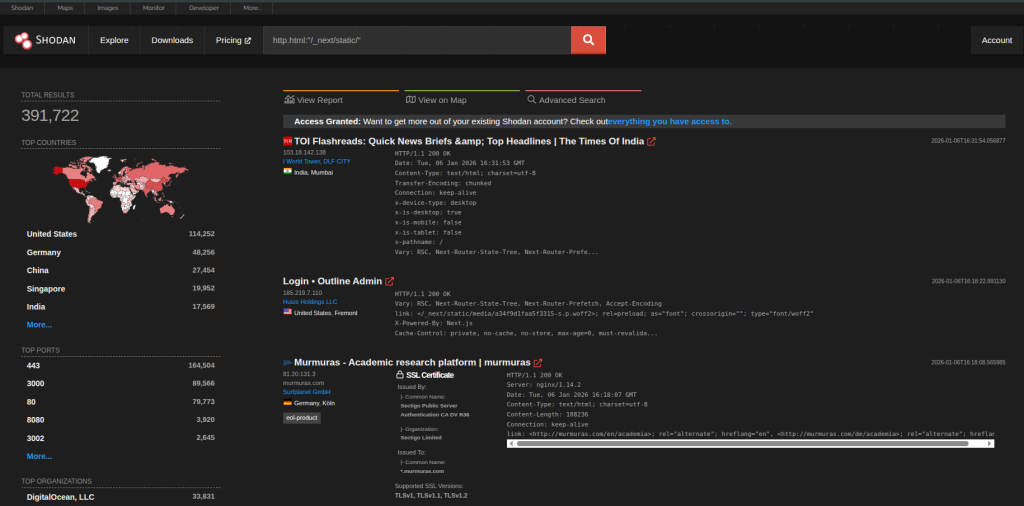Open Maps in the top bar

[x=65, y=8]
